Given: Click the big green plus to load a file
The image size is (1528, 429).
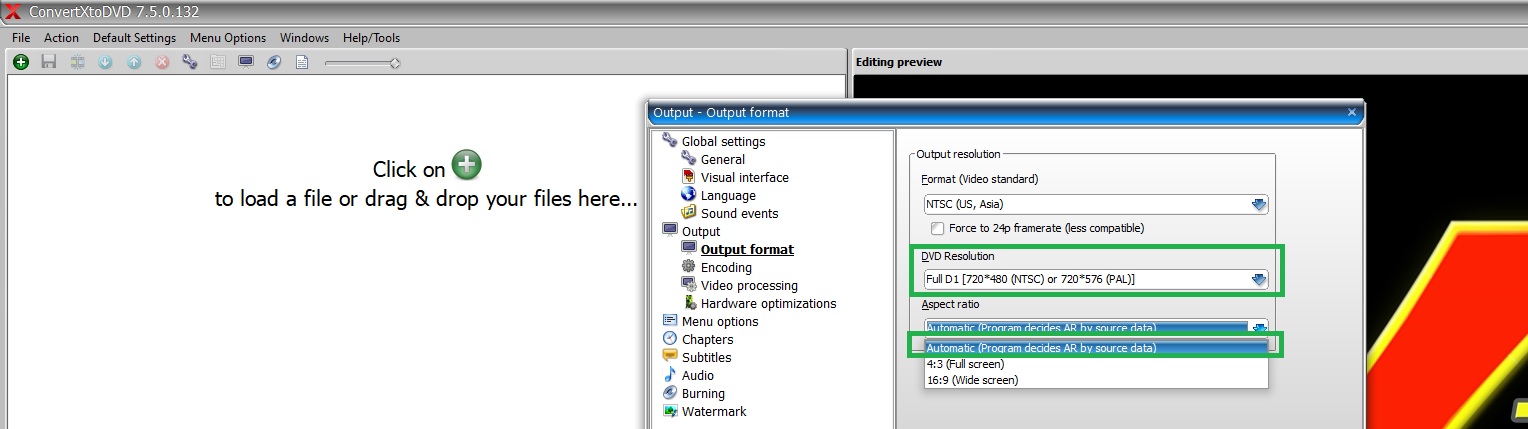Looking at the screenshot, I should [x=466, y=165].
